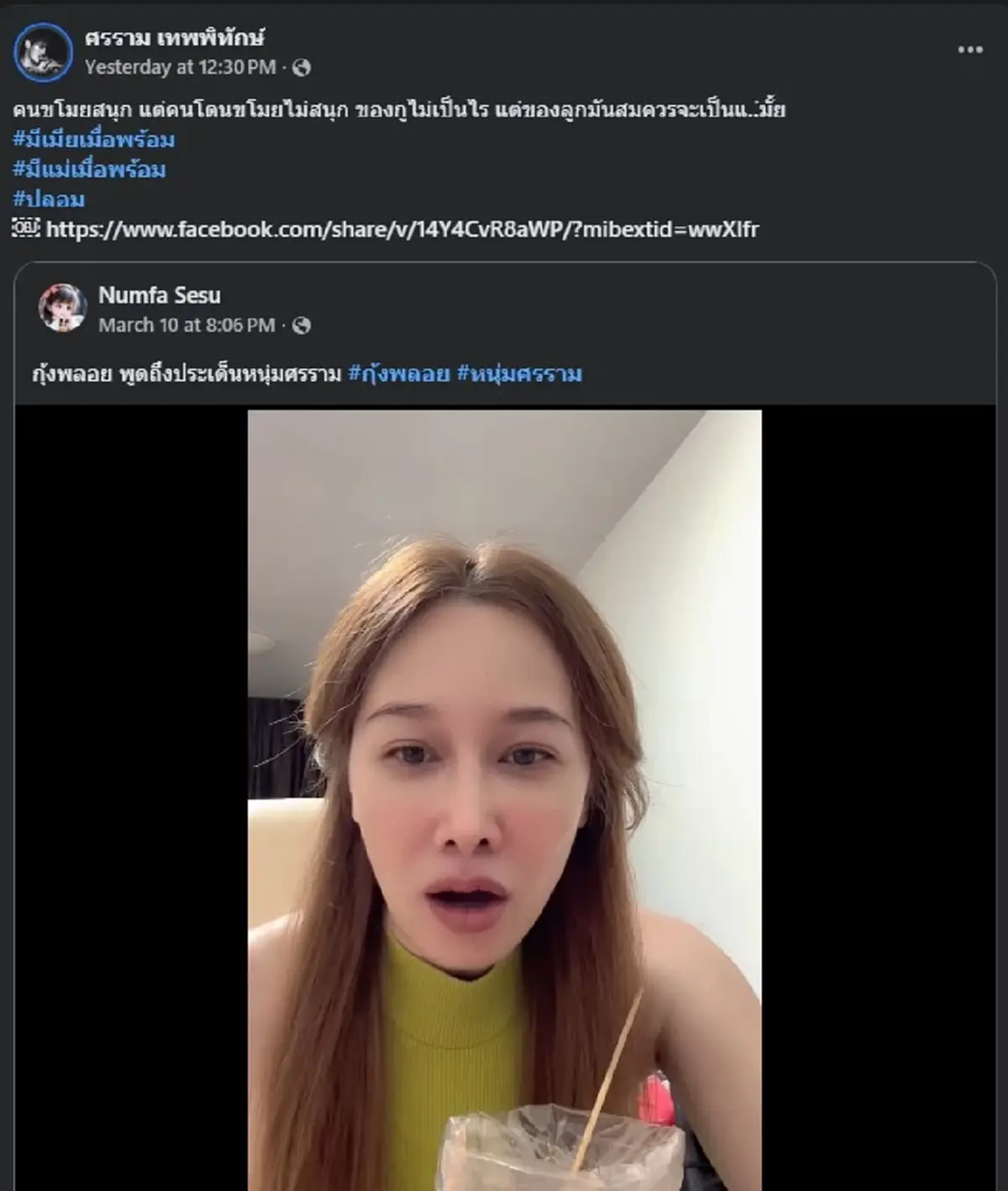
Task: Click the globe icon next to March 10
Action: pos(302,326)
